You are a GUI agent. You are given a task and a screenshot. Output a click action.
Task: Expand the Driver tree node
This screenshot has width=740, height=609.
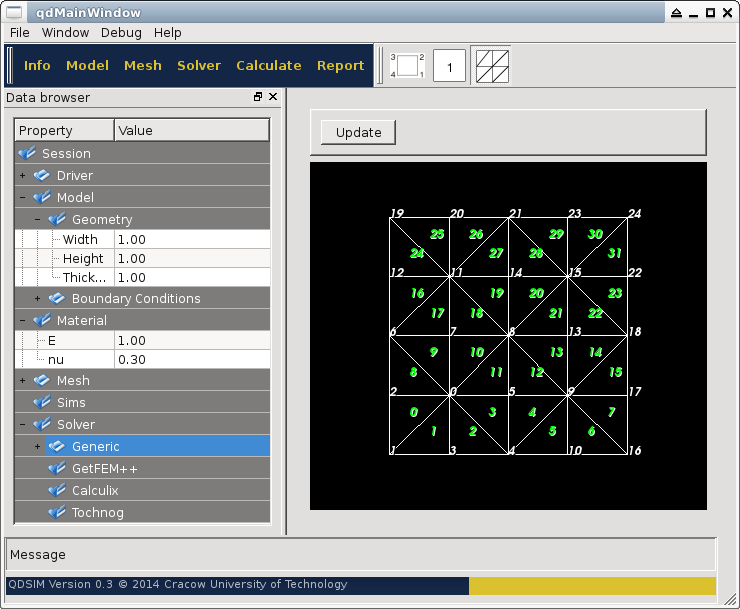point(22,176)
